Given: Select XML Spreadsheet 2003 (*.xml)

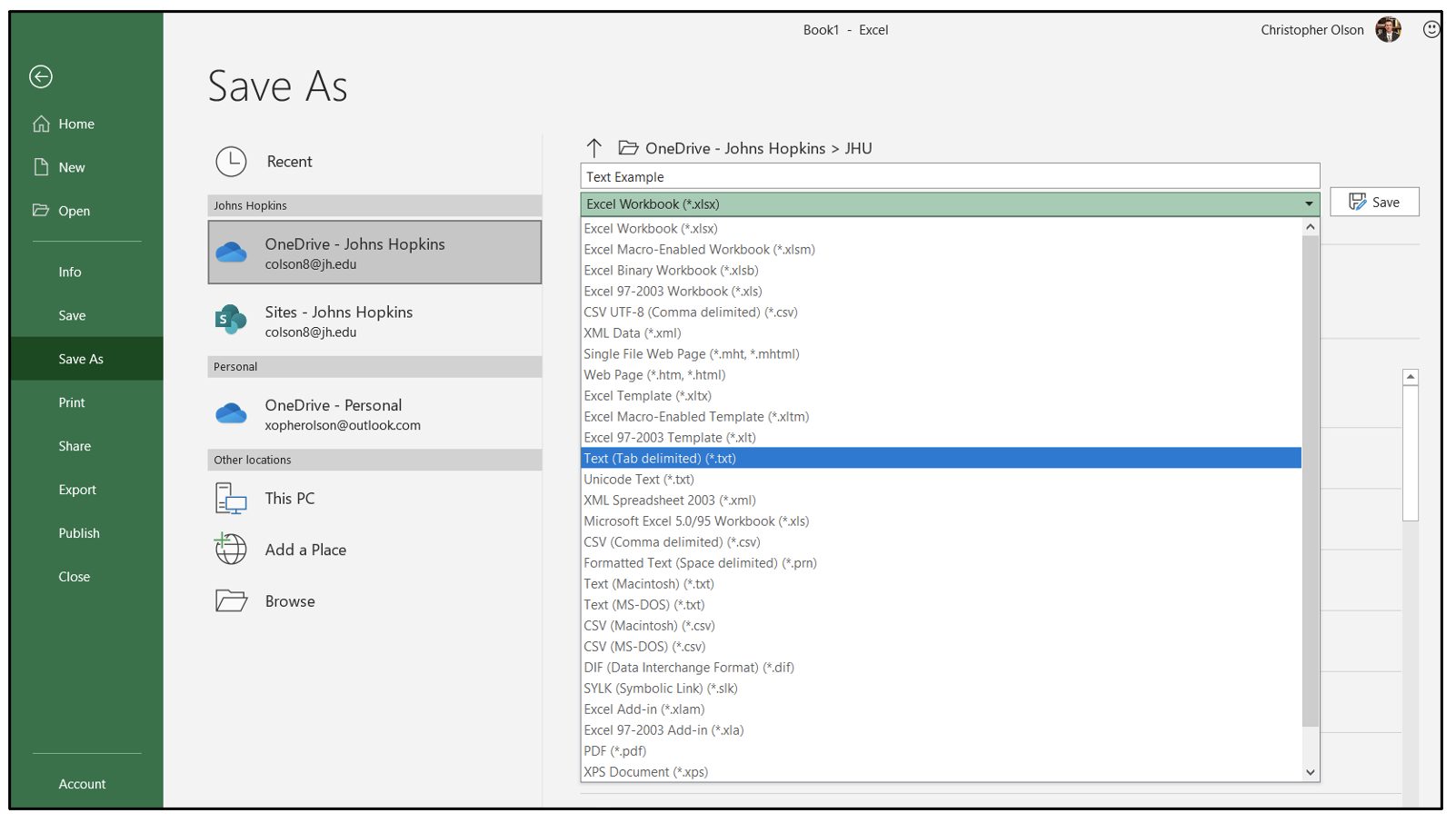Looking at the screenshot, I should (x=941, y=500).
